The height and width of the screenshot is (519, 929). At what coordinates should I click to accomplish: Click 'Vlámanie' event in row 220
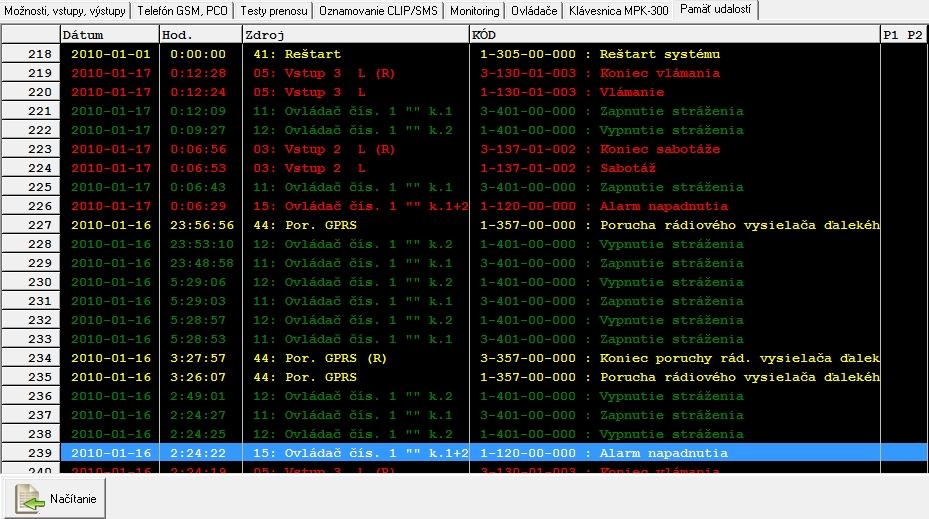pyautogui.click(x=632, y=92)
